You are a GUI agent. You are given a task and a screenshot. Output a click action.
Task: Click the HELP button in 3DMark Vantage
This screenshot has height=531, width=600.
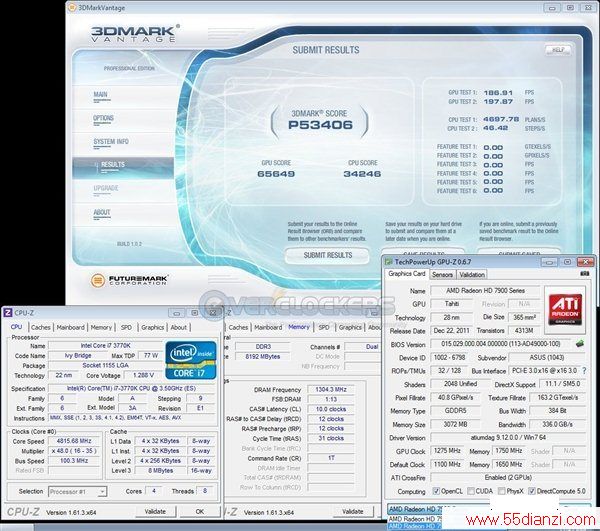point(558,50)
